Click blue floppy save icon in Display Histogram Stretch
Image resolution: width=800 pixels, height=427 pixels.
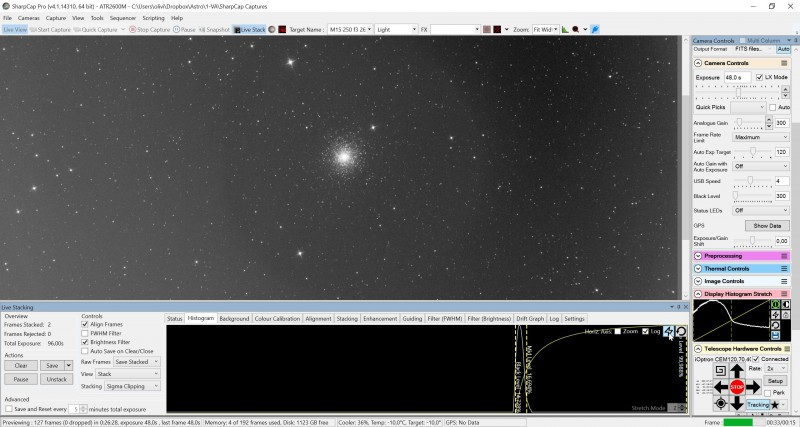[776, 335]
